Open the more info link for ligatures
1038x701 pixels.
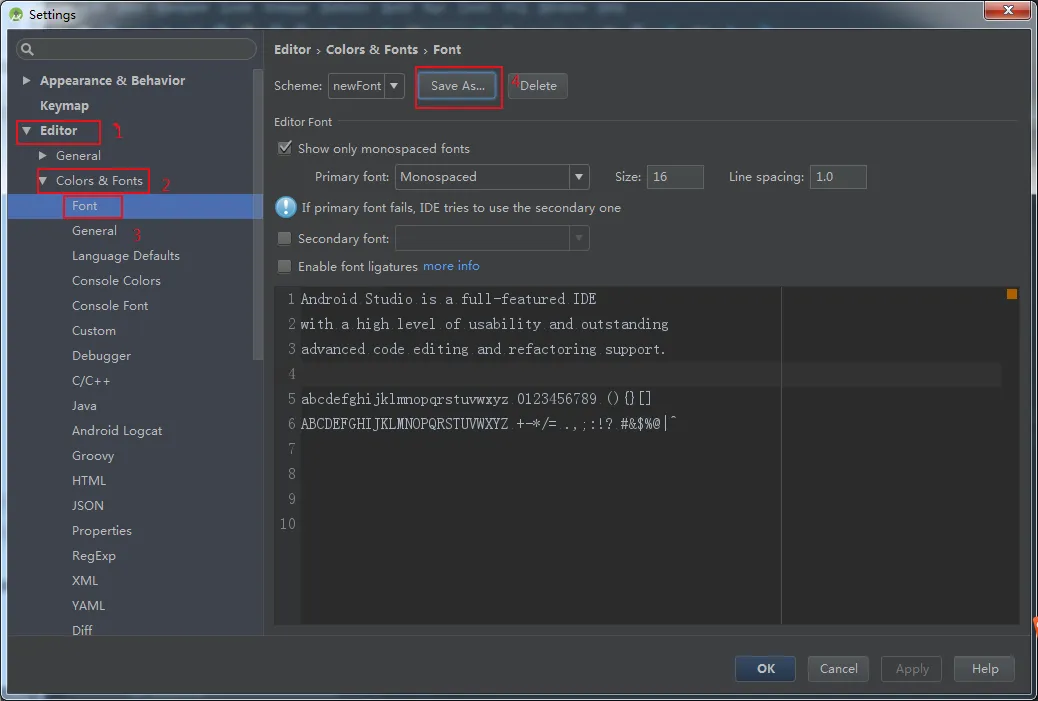[451, 265]
